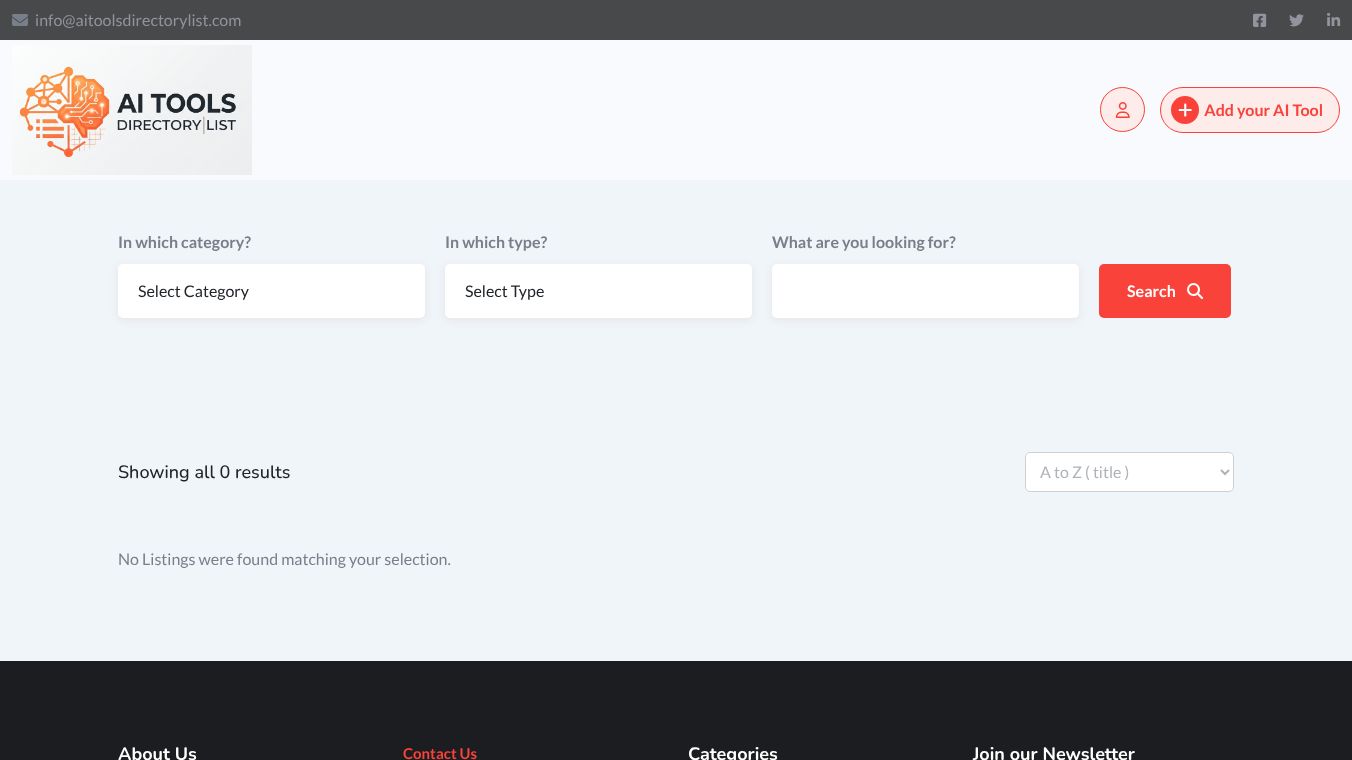Click the Categories heading in the footer
Screen dimensions: 1352x760
(732, 752)
